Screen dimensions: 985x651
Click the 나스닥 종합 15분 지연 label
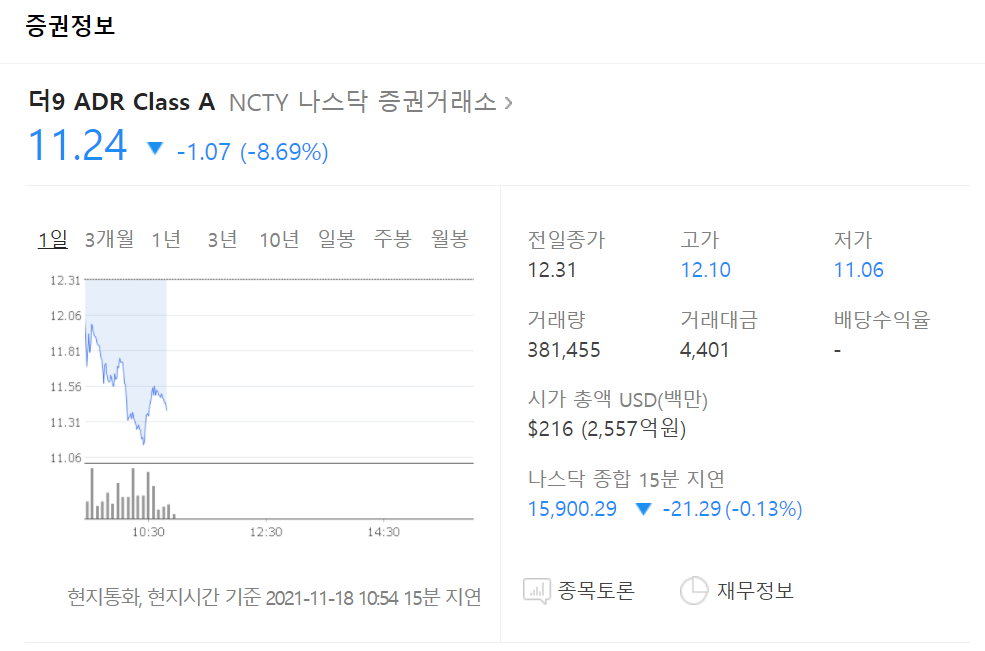(x=626, y=479)
